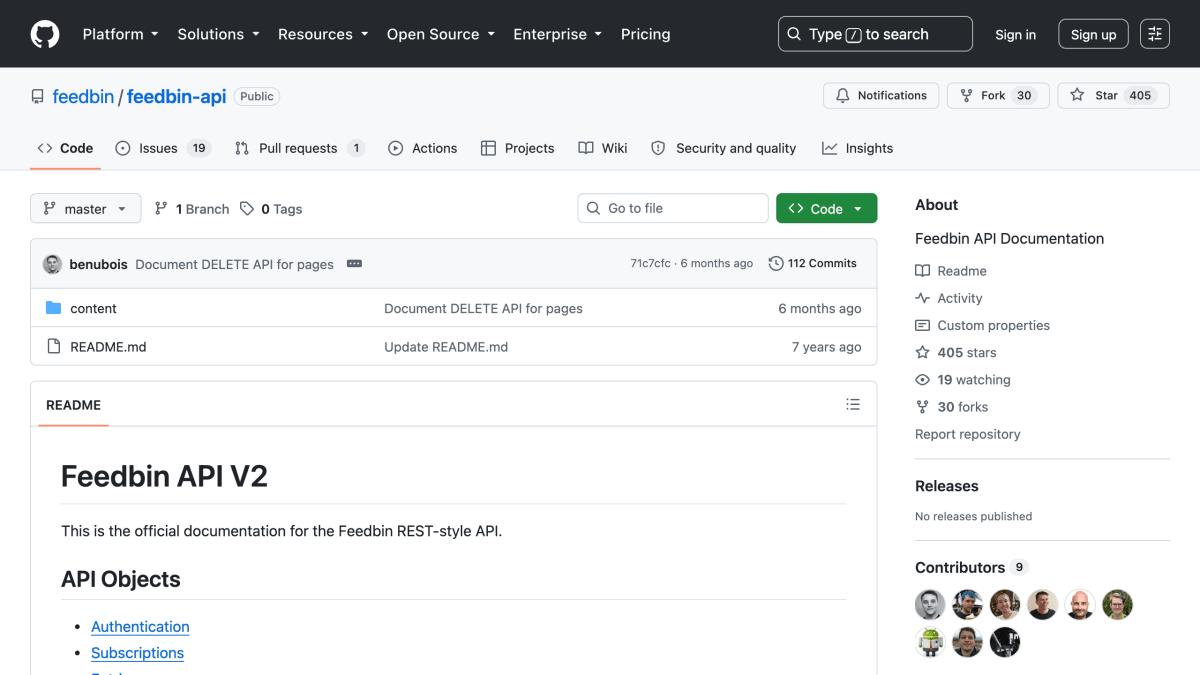The width and height of the screenshot is (1200, 675).
Task: Switch to the Projects tab
Action: (x=517, y=148)
